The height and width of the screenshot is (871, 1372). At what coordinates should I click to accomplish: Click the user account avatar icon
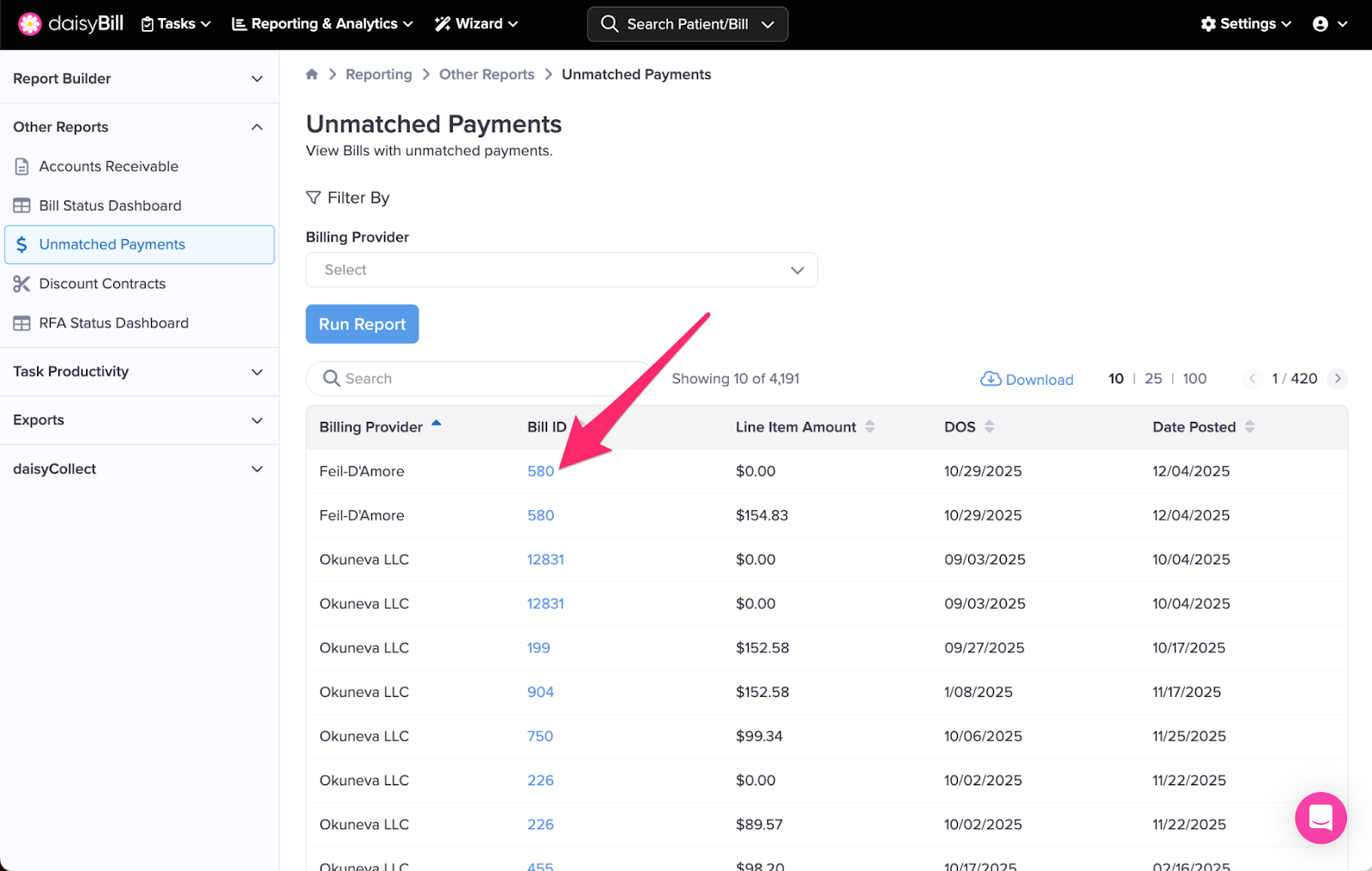[x=1321, y=24]
